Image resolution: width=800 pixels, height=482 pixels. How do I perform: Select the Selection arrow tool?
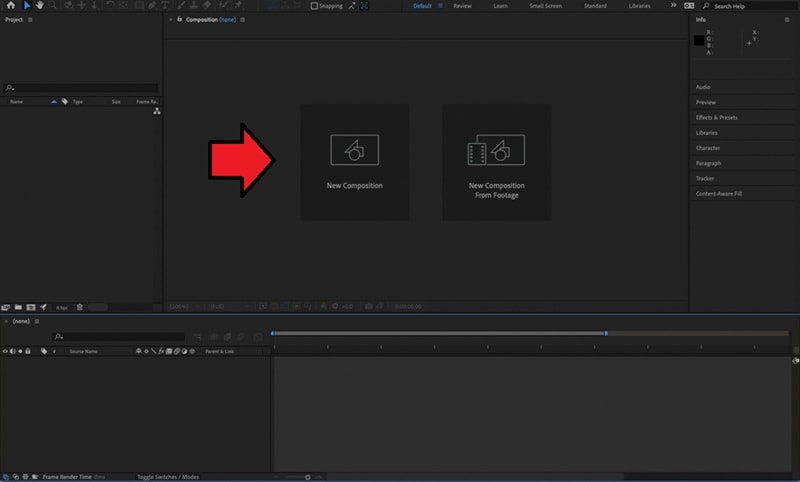(x=27, y=5)
